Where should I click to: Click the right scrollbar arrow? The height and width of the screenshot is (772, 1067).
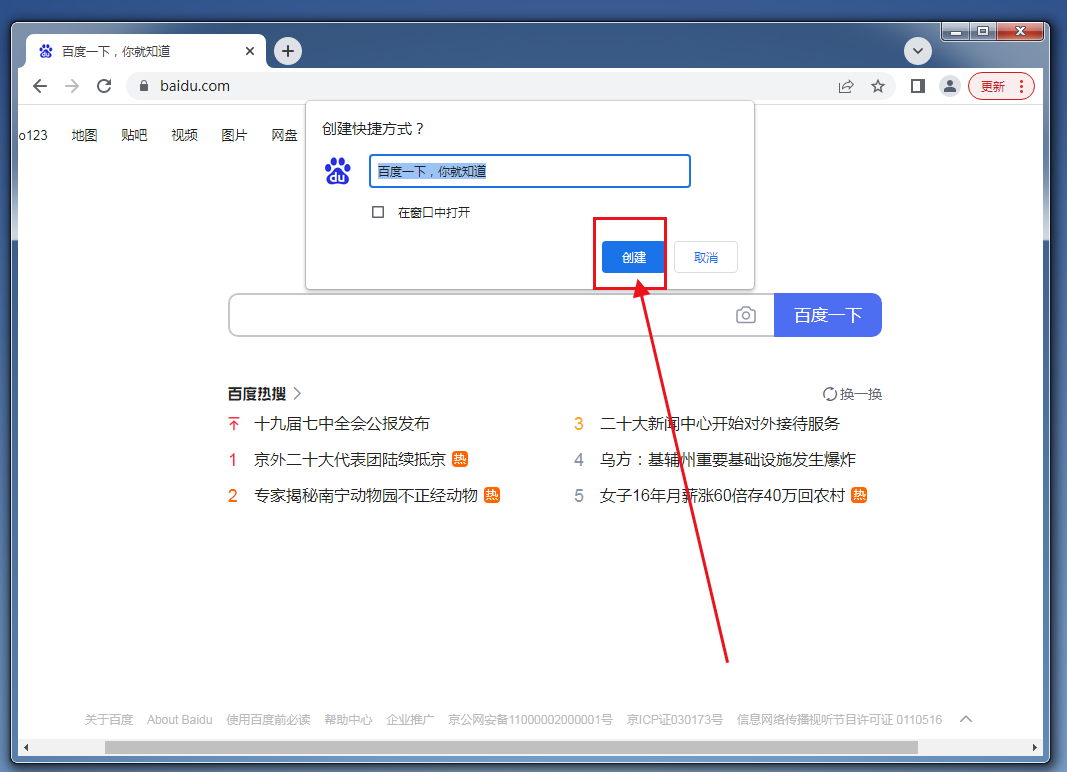(x=1034, y=747)
